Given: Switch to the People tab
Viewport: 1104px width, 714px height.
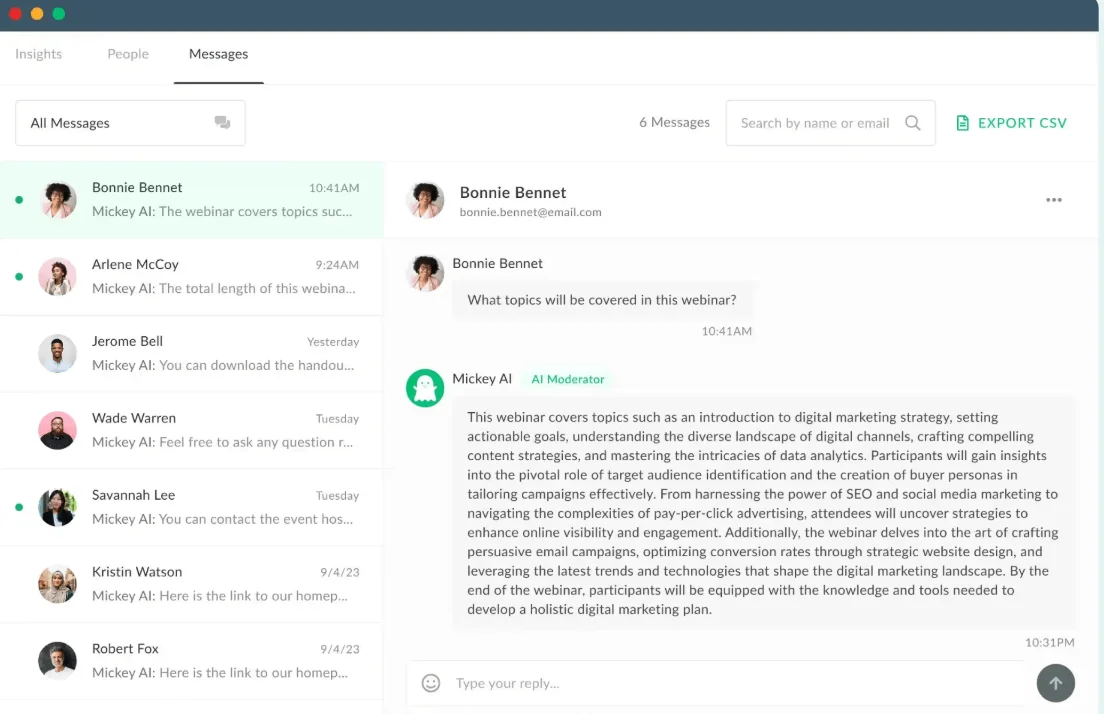Looking at the screenshot, I should (127, 54).
